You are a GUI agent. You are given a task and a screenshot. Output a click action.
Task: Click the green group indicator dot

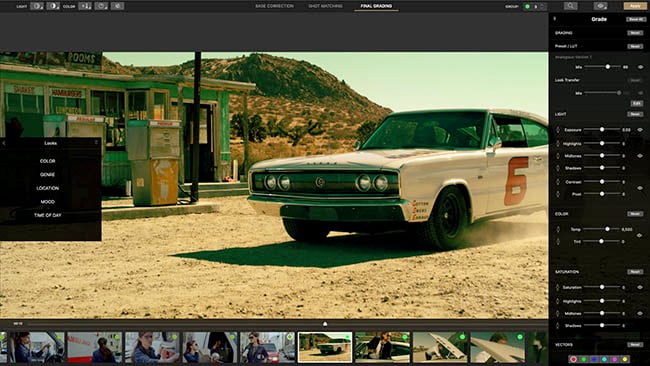pyautogui.click(x=527, y=7)
